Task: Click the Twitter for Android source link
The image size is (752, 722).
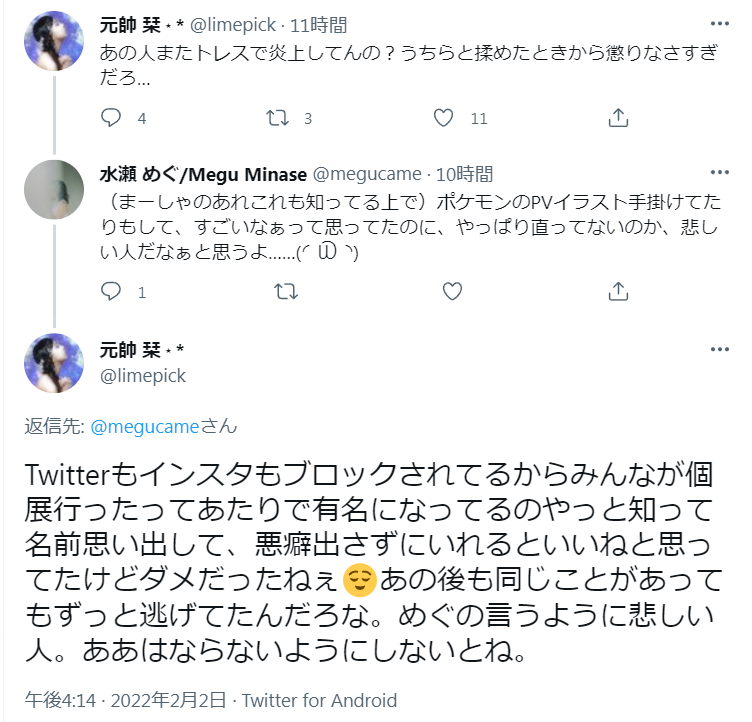Action: [319, 700]
